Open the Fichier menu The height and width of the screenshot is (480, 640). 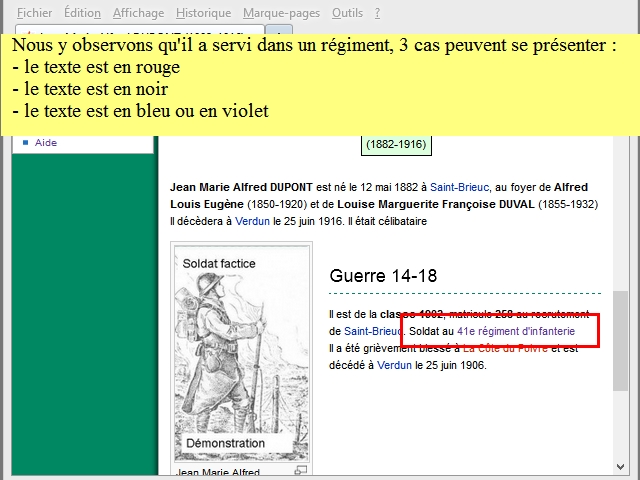coord(34,13)
